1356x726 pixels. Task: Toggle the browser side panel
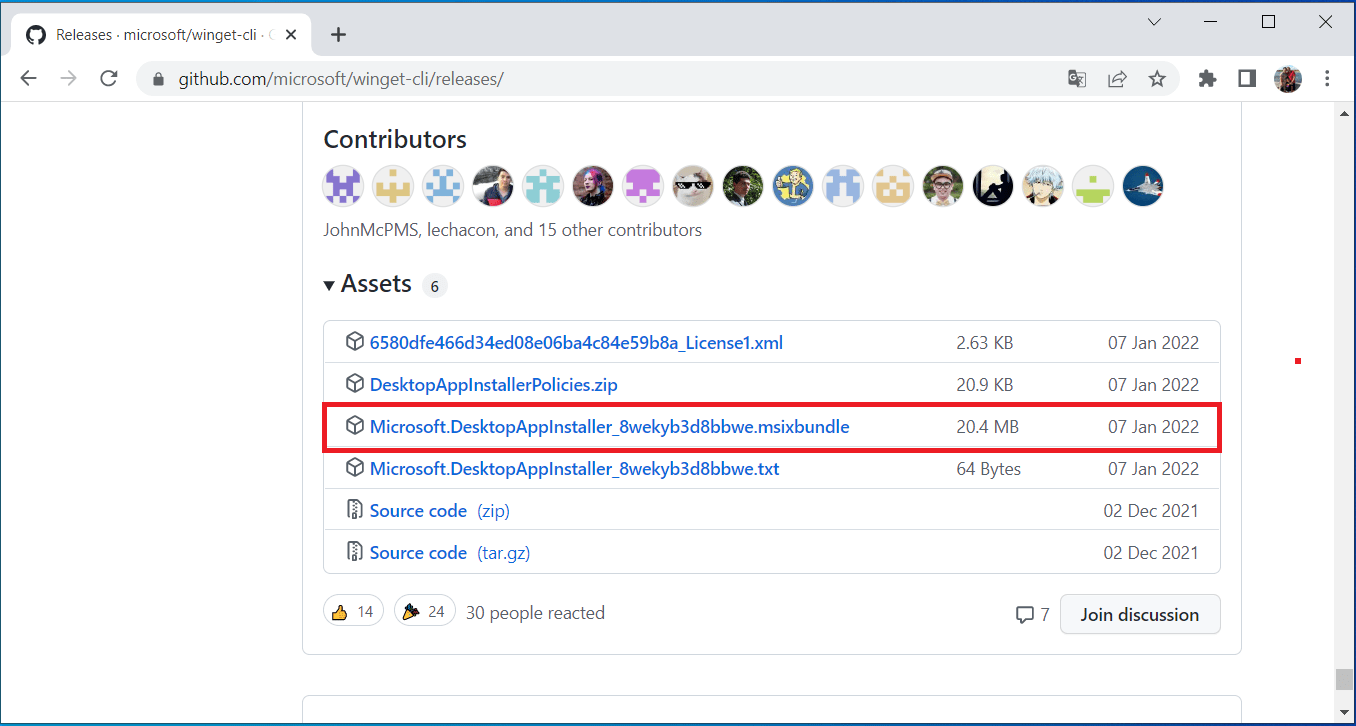1247,78
